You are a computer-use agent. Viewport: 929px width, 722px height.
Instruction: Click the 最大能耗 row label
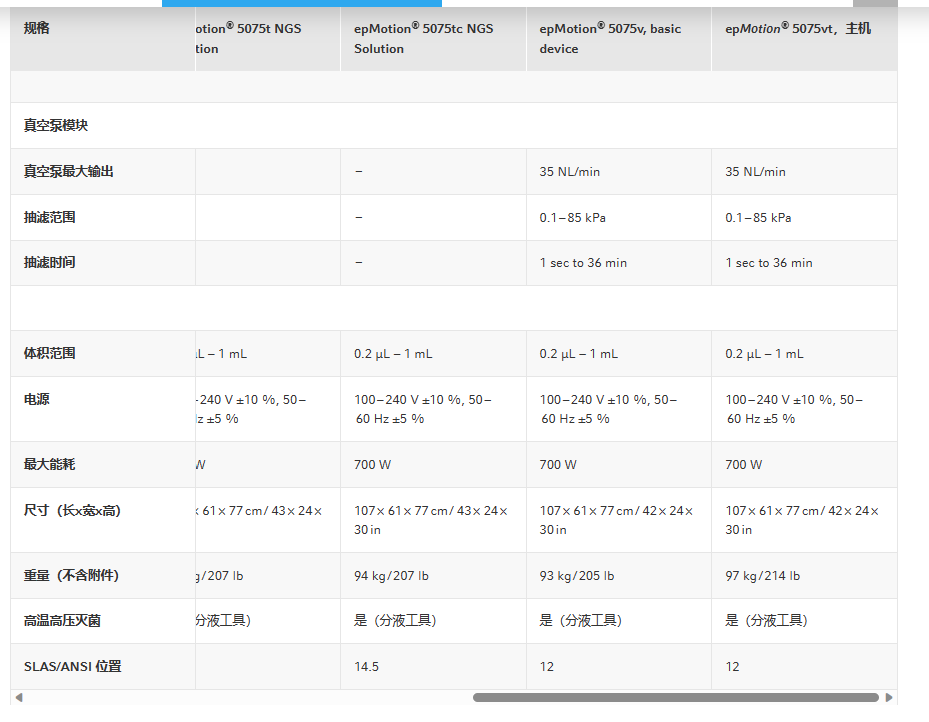tap(50, 464)
